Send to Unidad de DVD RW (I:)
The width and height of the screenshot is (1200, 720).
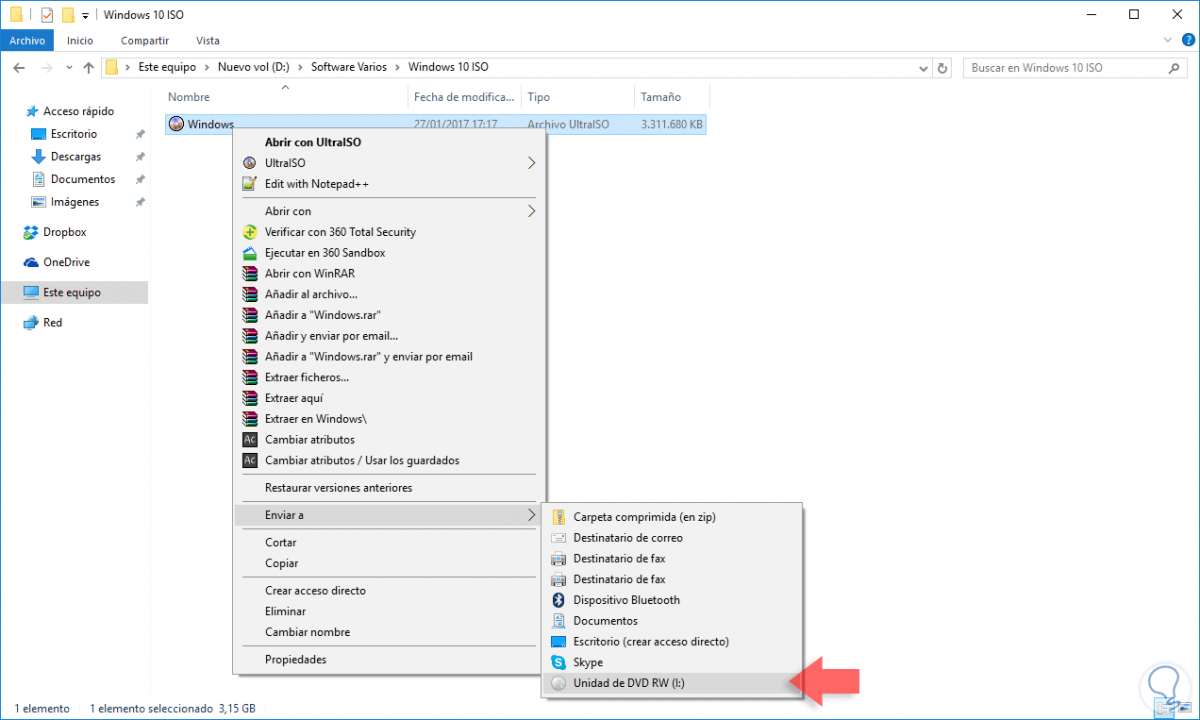pos(671,684)
